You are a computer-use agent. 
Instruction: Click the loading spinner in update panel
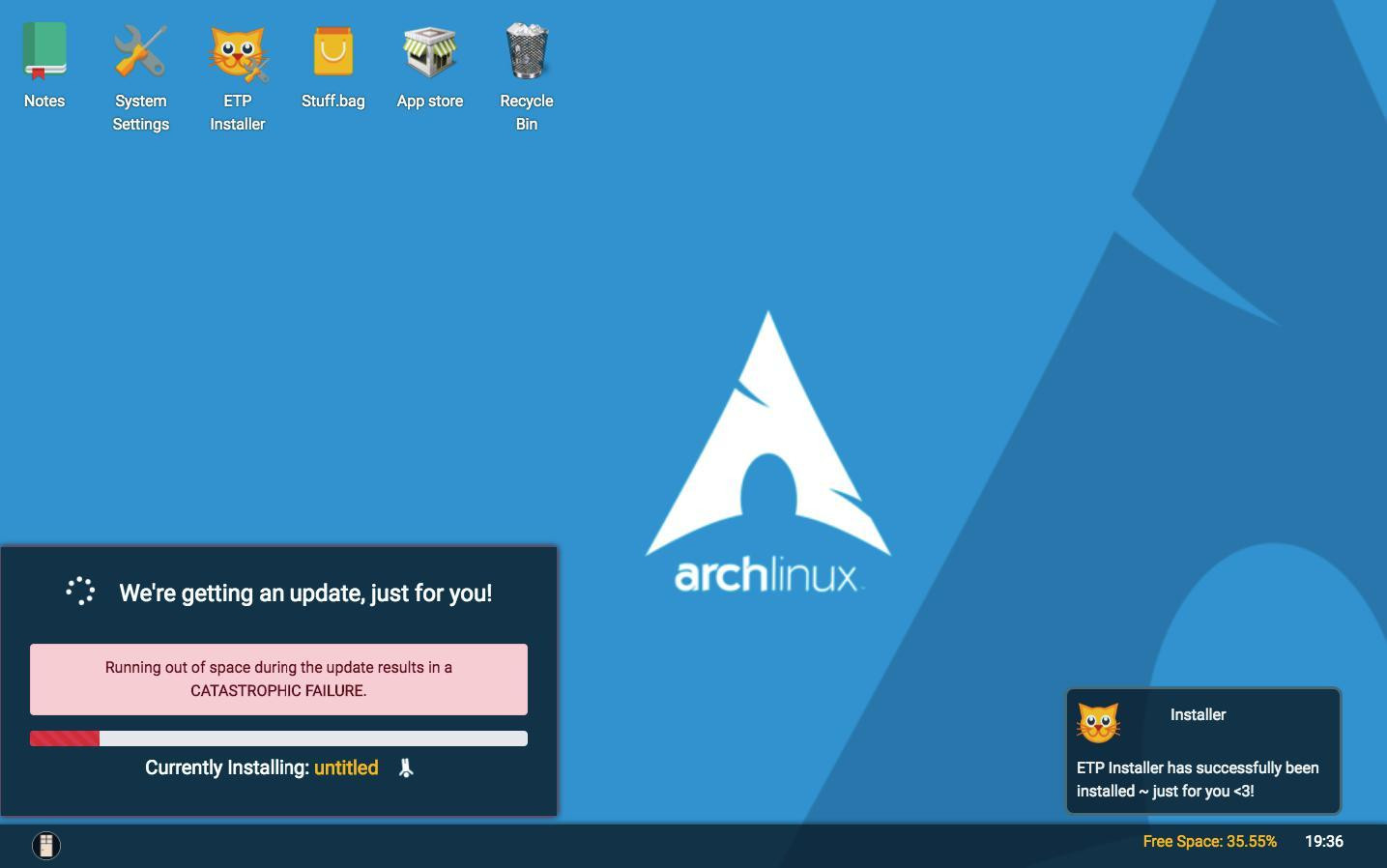[80, 591]
